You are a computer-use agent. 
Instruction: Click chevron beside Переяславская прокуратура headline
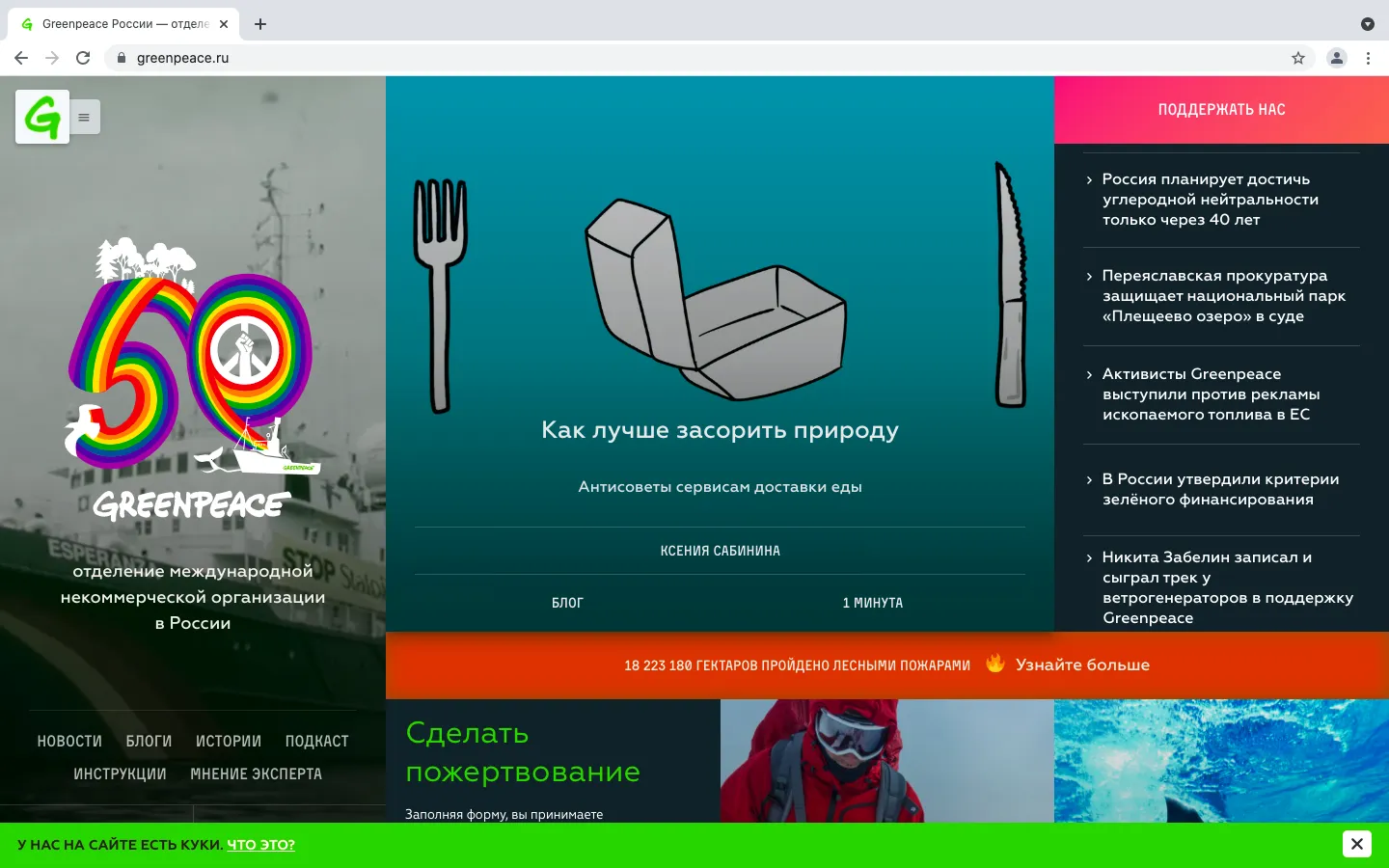1089,277
